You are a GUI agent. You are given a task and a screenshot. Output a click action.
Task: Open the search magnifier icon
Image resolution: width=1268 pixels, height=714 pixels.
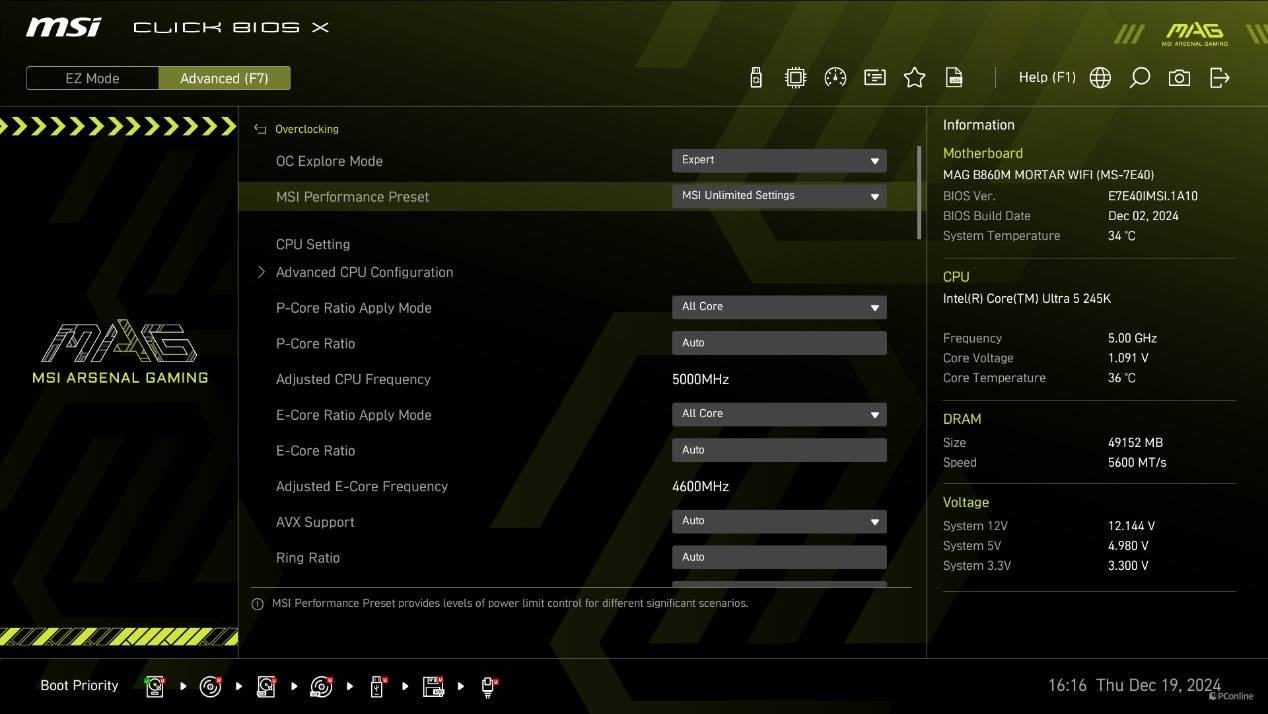[x=1139, y=78]
